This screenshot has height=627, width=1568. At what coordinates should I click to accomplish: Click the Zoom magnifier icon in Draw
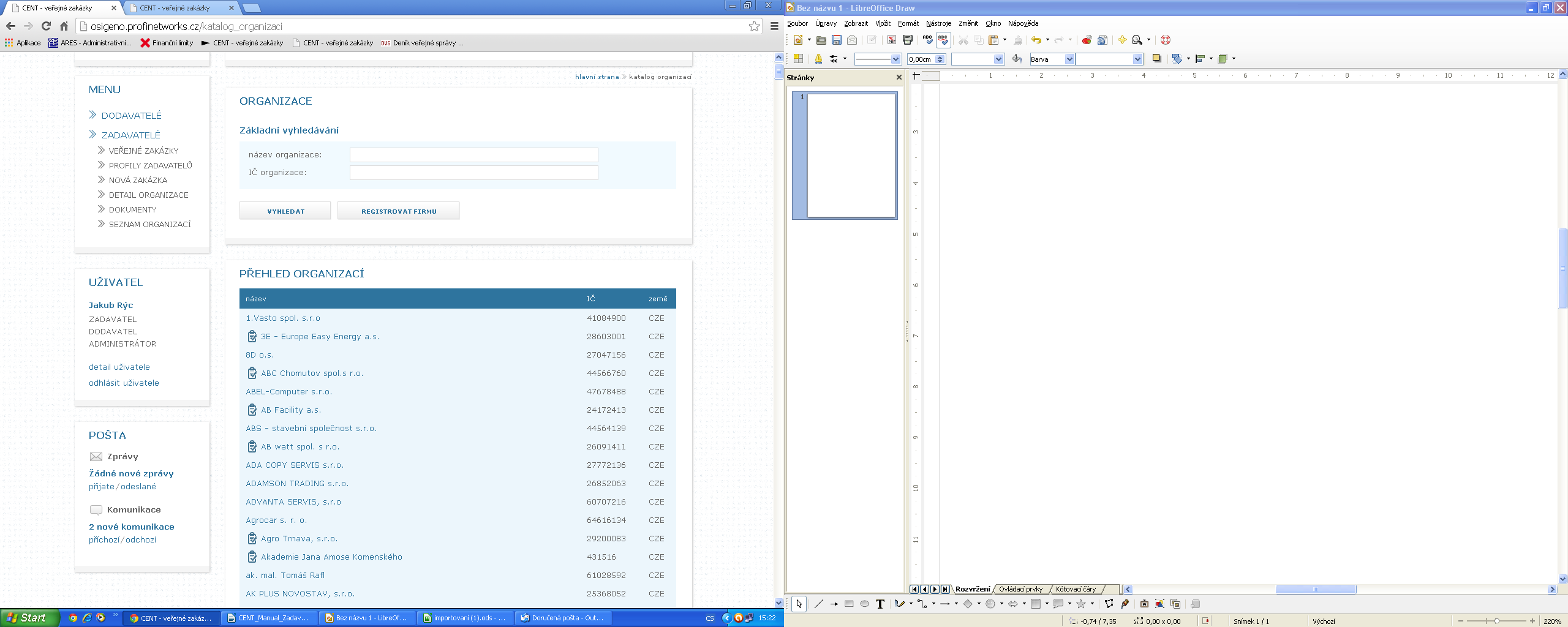[x=1137, y=40]
